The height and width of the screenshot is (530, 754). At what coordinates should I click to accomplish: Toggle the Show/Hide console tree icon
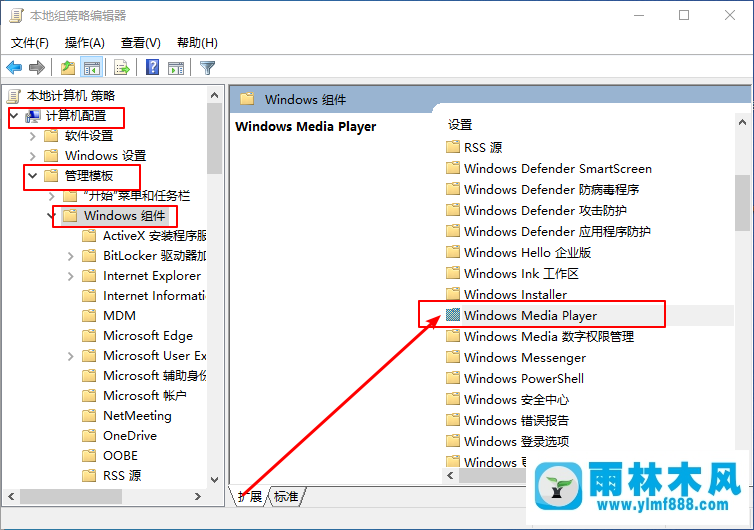pos(91,68)
